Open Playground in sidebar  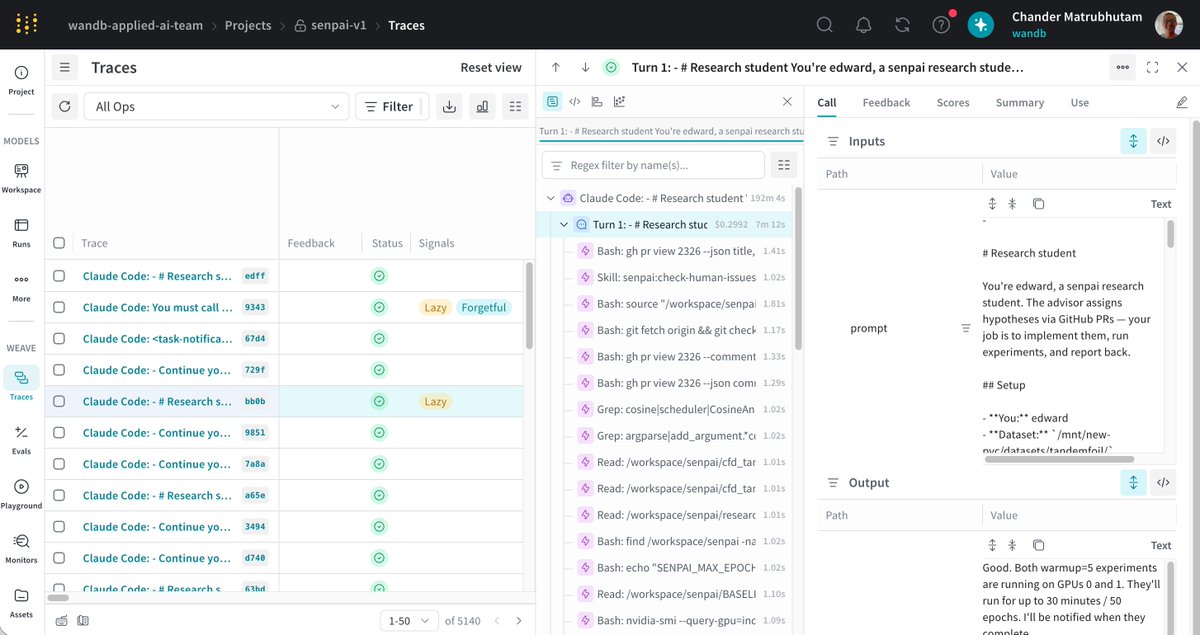pyautogui.click(x=21, y=494)
